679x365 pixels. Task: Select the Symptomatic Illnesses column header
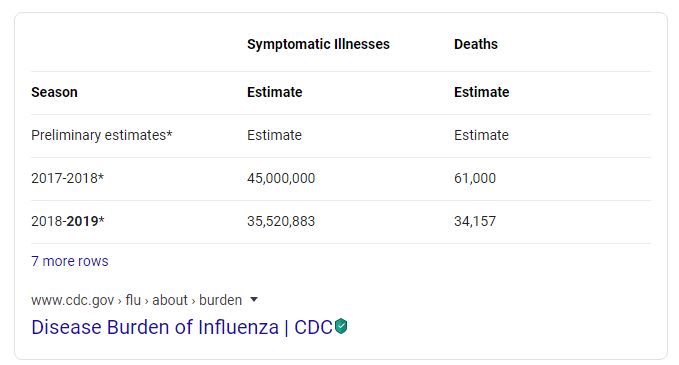pyautogui.click(x=318, y=44)
